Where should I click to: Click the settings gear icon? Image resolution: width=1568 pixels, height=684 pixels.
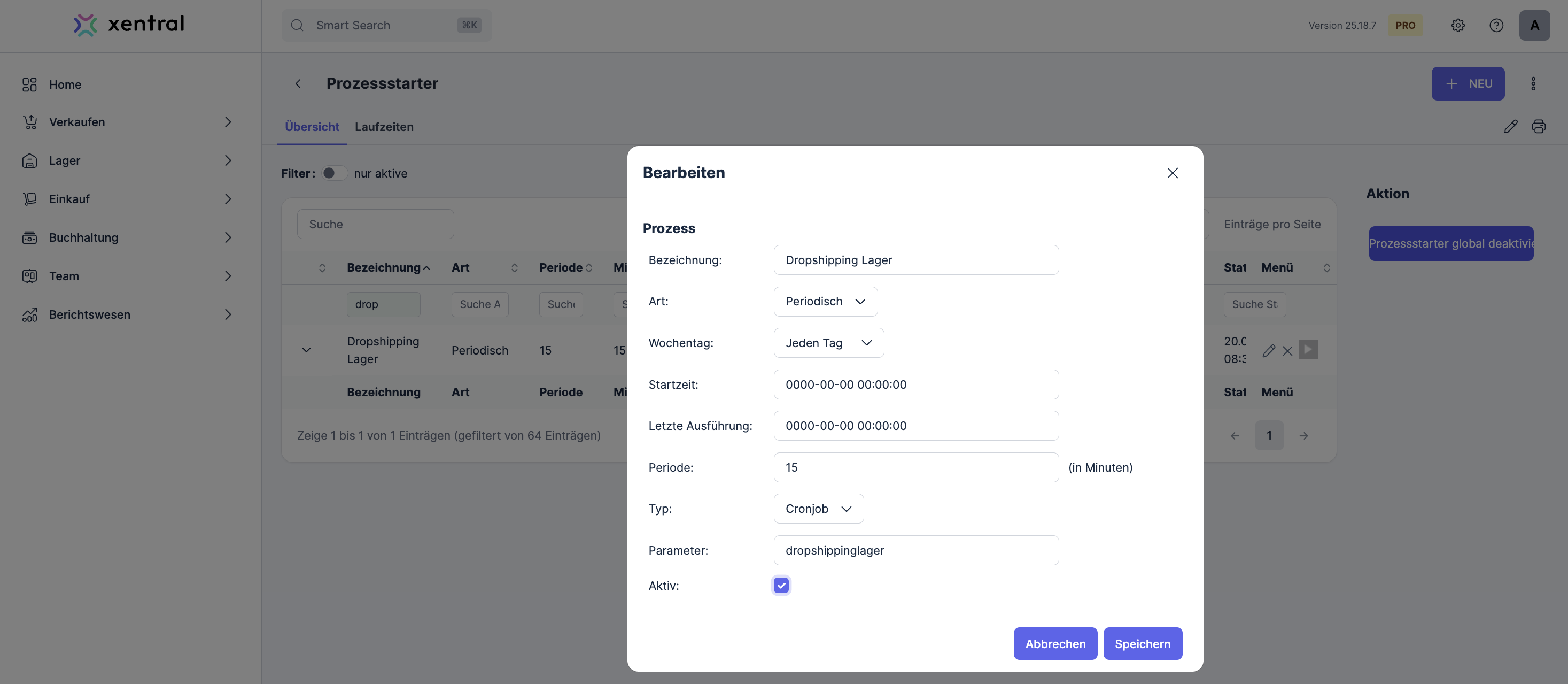click(1457, 25)
